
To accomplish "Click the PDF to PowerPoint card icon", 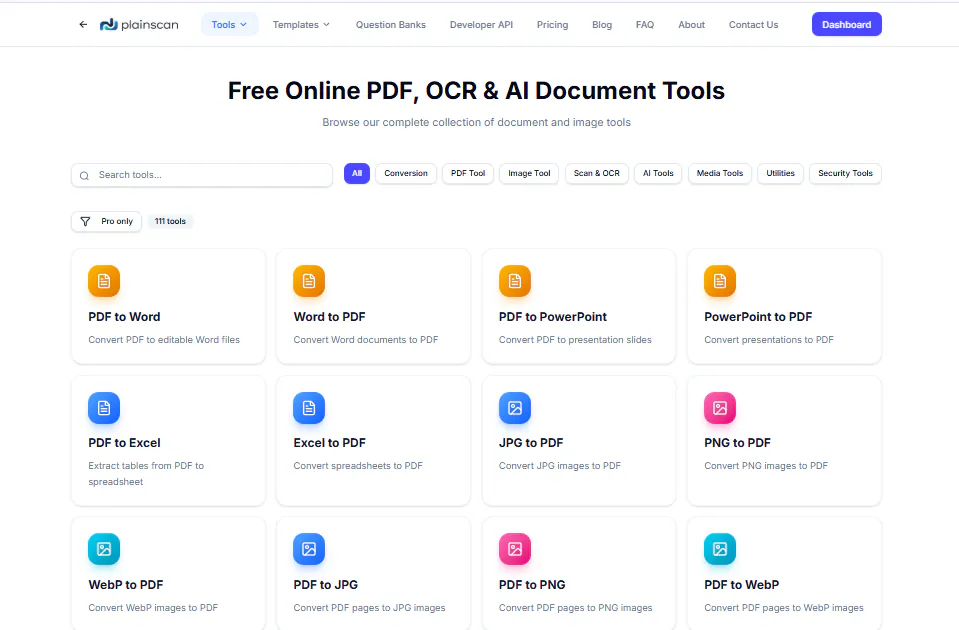I will (x=515, y=281).
